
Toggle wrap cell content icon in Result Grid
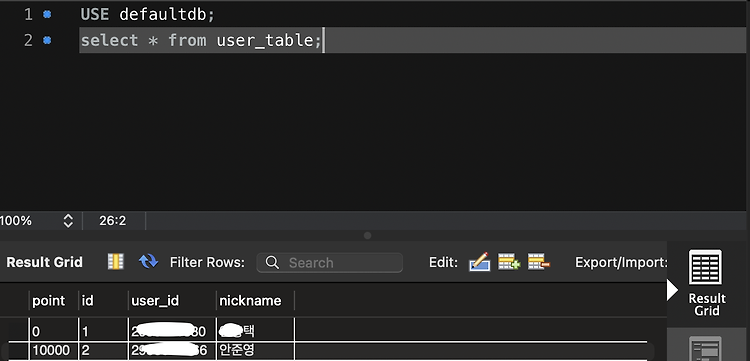[116, 262]
